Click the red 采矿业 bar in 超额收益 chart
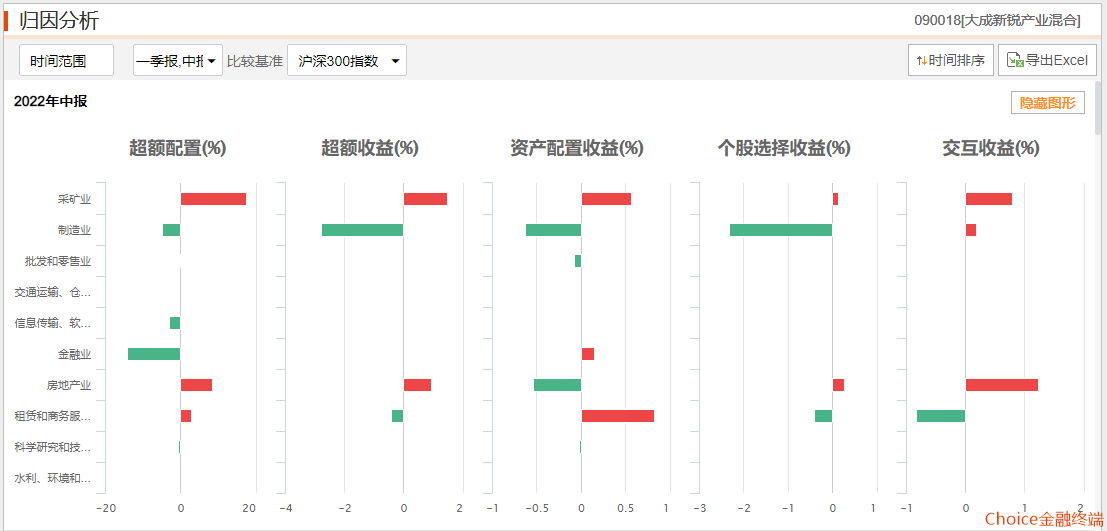1107x531 pixels. click(x=425, y=199)
